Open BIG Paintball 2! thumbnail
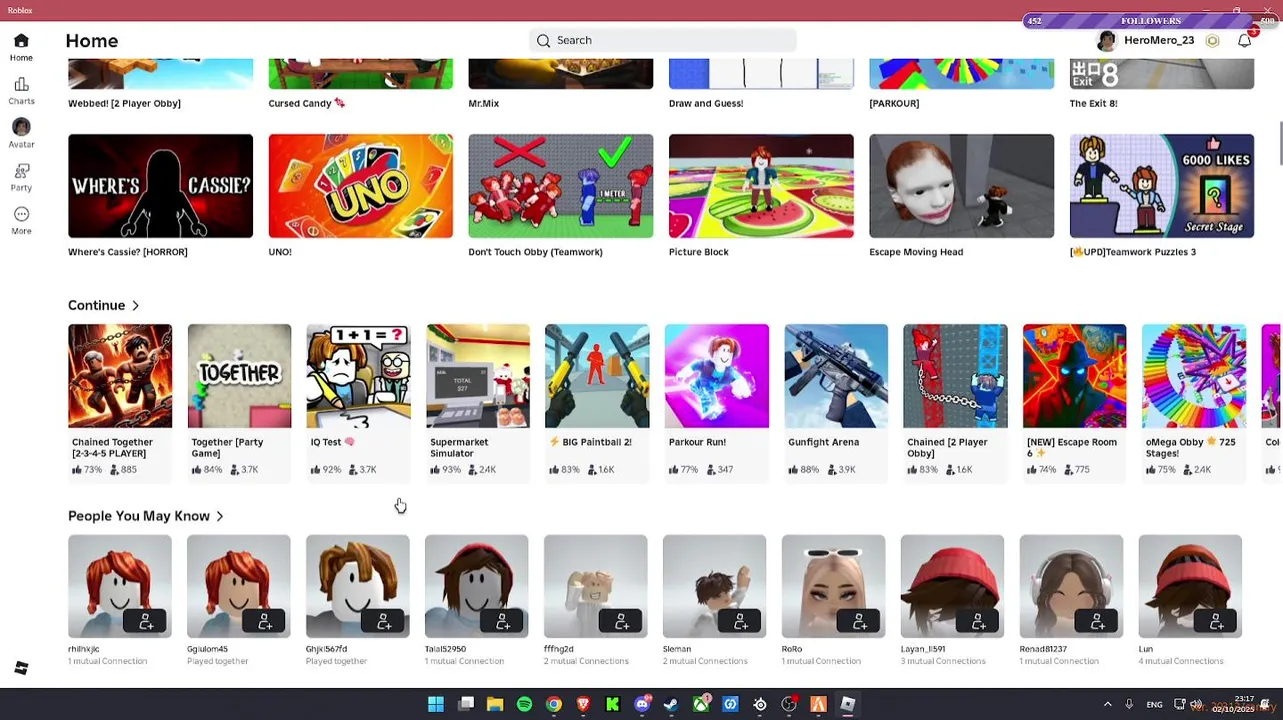Screen dimensions: 1283x720 click(x=597, y=376)
